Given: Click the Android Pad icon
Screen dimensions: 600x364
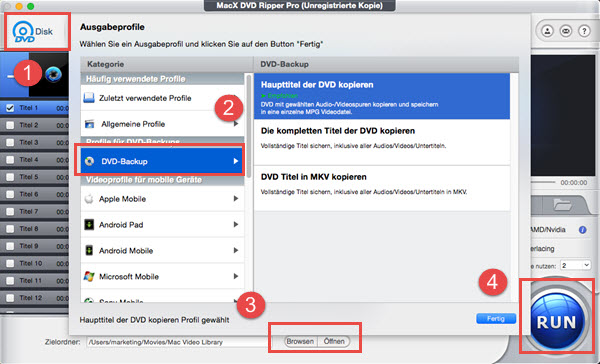Looking at the screenshot, I should pyautogui.click(x=89, y=225).
